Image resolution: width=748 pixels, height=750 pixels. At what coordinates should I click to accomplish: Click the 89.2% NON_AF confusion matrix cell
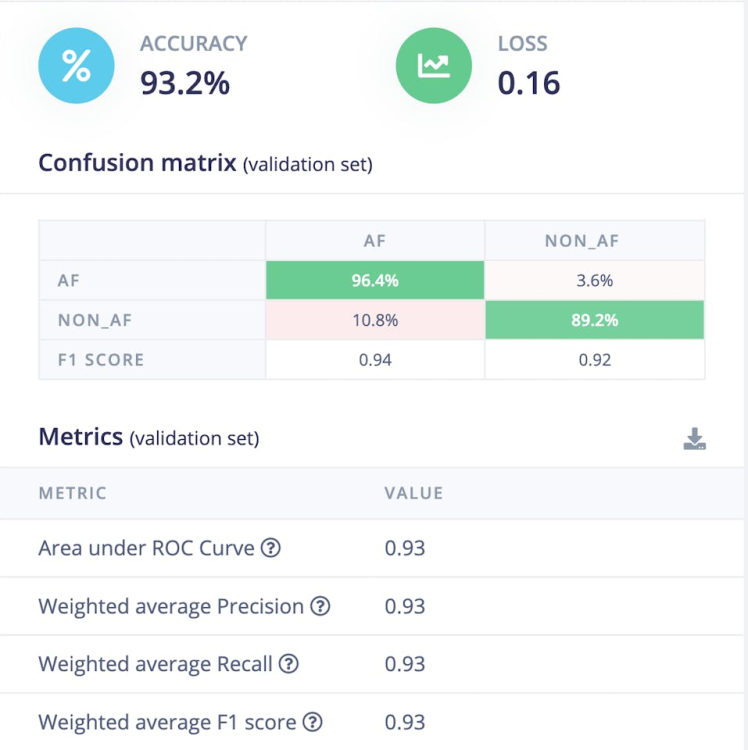pyautogui.click(x=594, y=320)
